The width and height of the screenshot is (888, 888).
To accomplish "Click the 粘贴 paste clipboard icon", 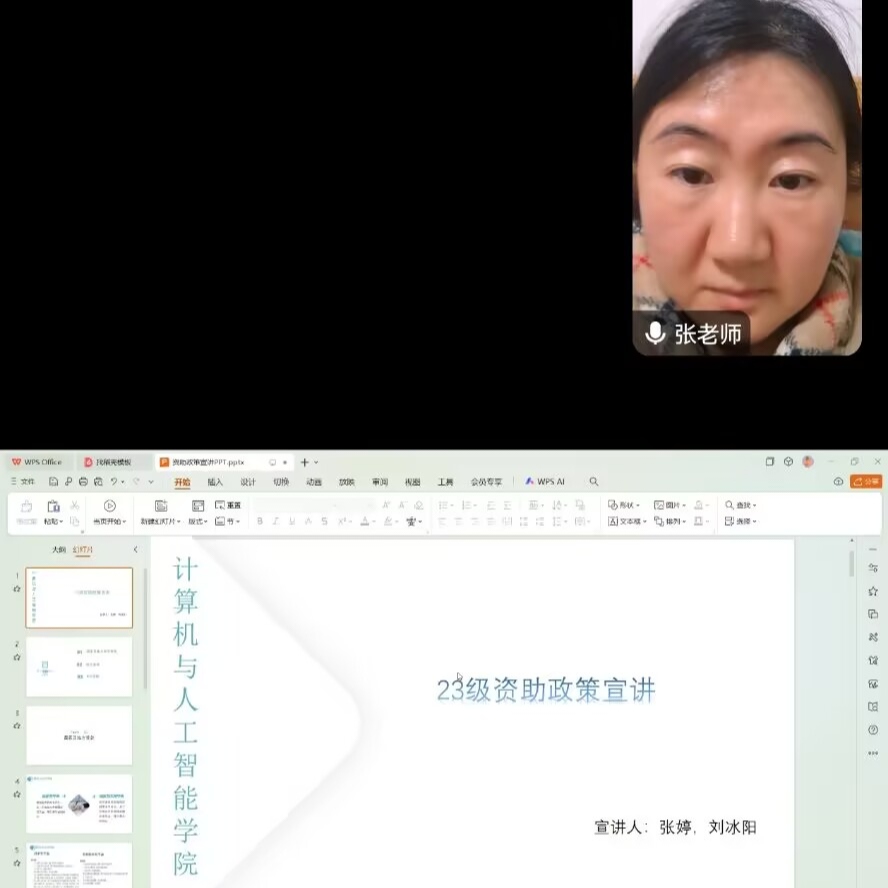I will [x=53, y=506].
